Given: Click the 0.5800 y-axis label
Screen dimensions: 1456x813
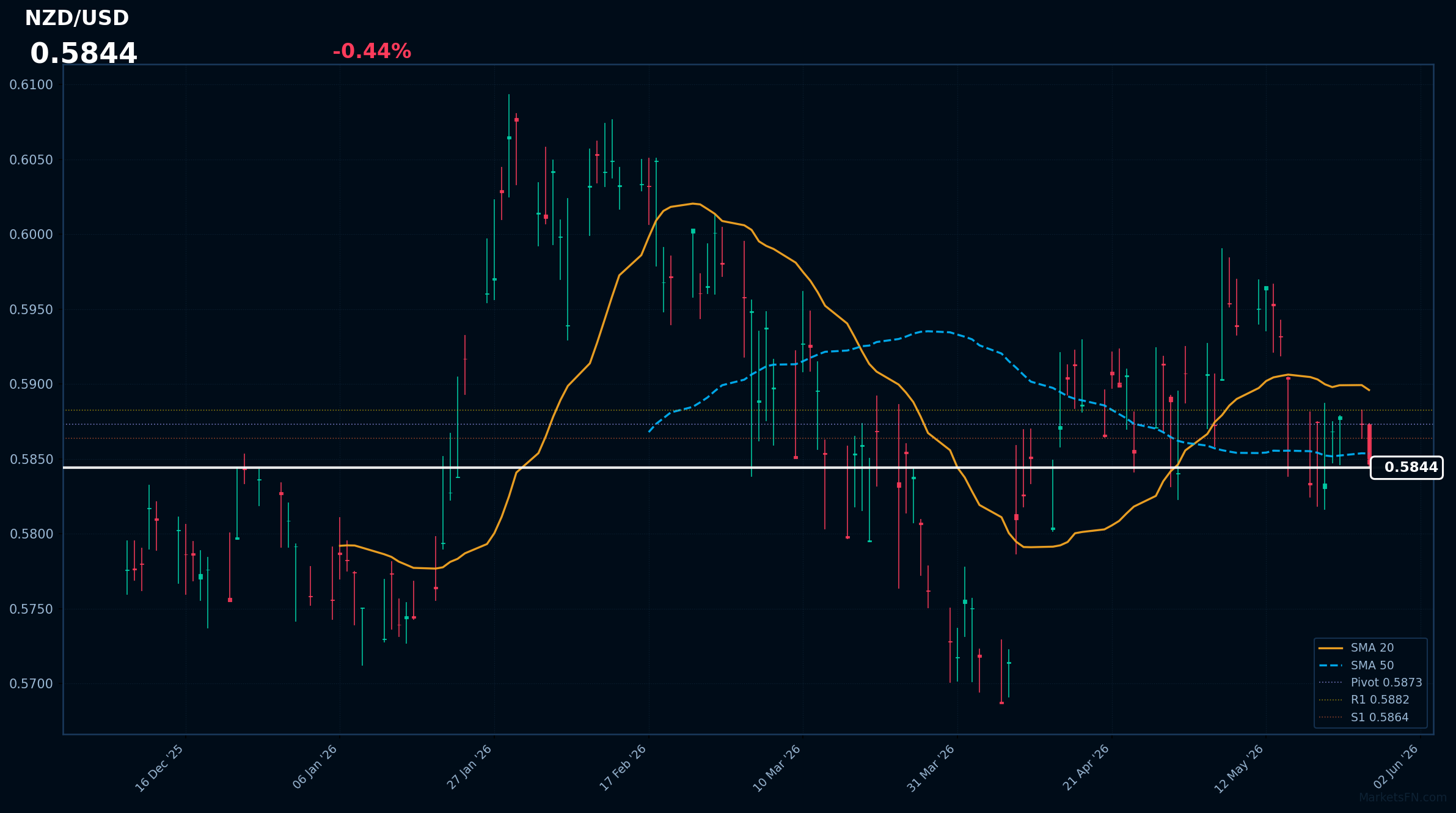Looking at the screenshot, I should [x=31, y=534].
